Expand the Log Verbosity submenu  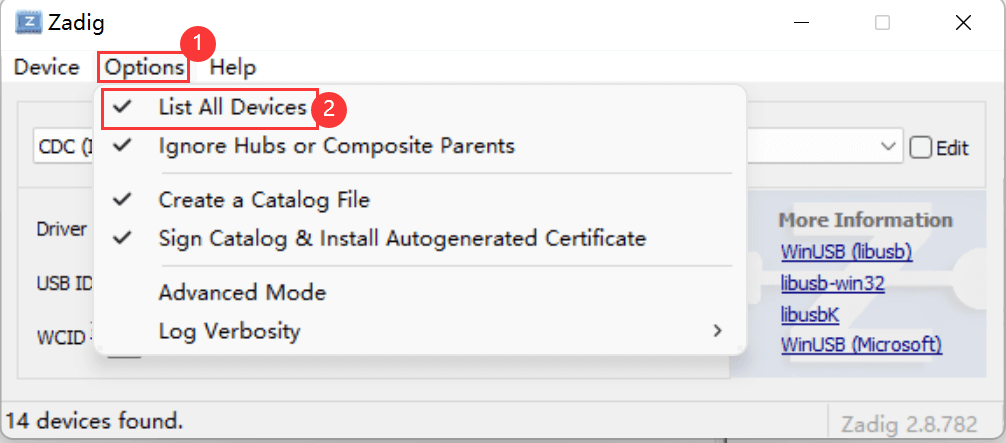[229, 331]
